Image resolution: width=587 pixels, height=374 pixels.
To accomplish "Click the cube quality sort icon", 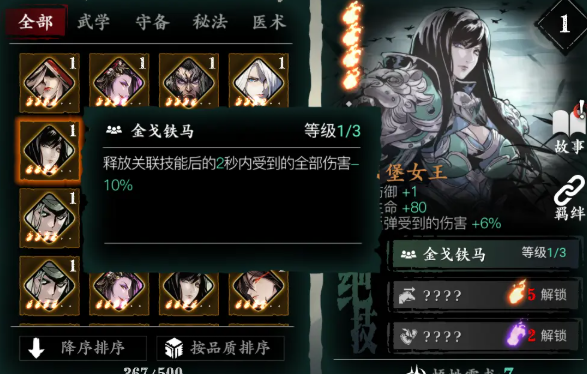I will (x=174, y=348).
